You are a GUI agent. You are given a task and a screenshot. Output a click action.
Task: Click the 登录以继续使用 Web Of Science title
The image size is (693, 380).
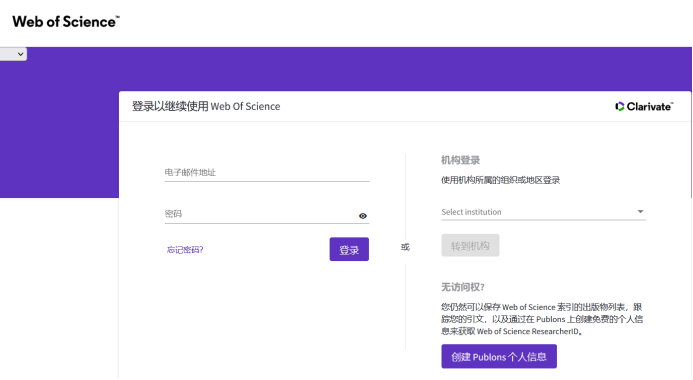(x=206, y=106)
